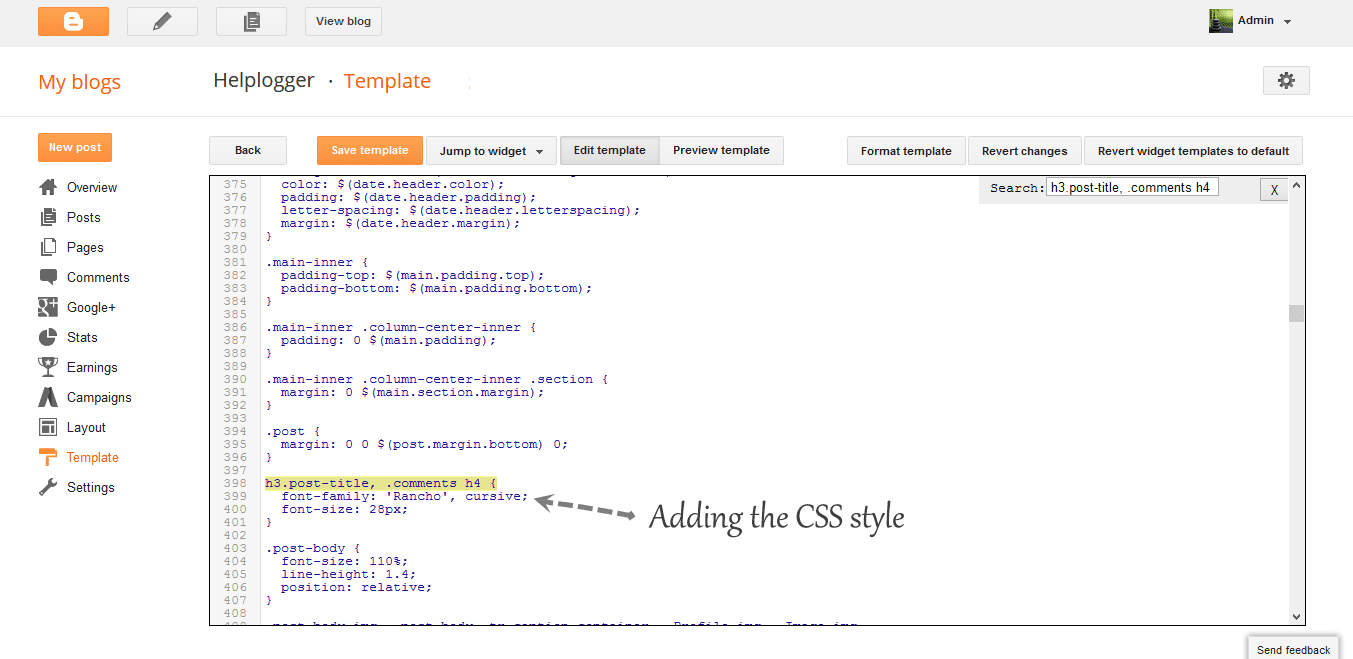1353x659 pixels.
Task: Open the Admin account dropdown arrow
Action: 1288,22
